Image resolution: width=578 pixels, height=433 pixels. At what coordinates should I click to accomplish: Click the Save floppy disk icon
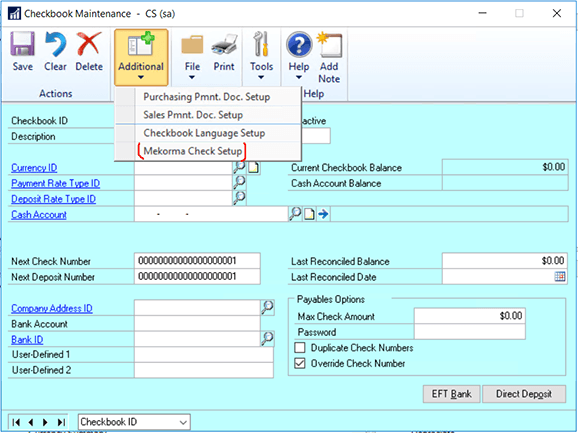(x=22, y=44)
